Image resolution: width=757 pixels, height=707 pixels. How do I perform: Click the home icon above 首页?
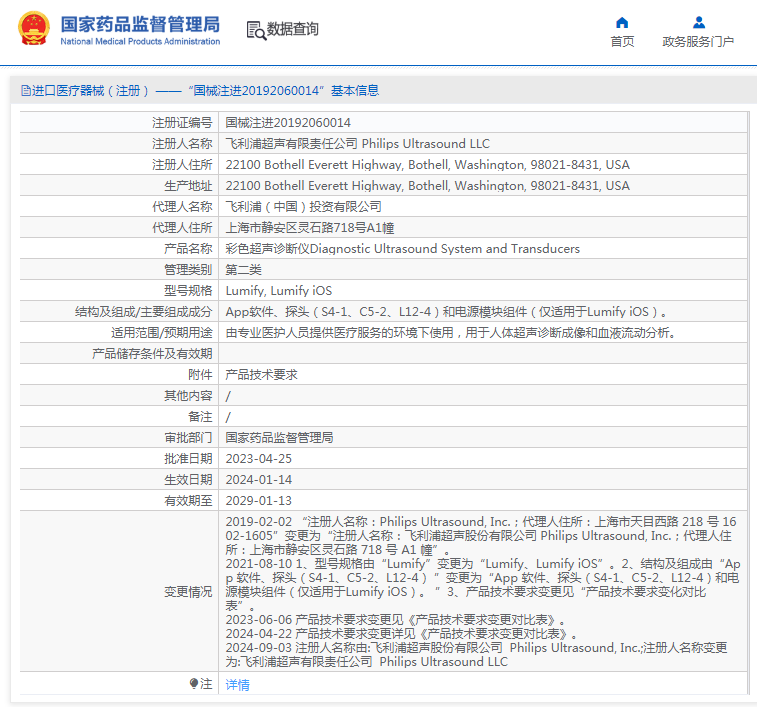622,23
